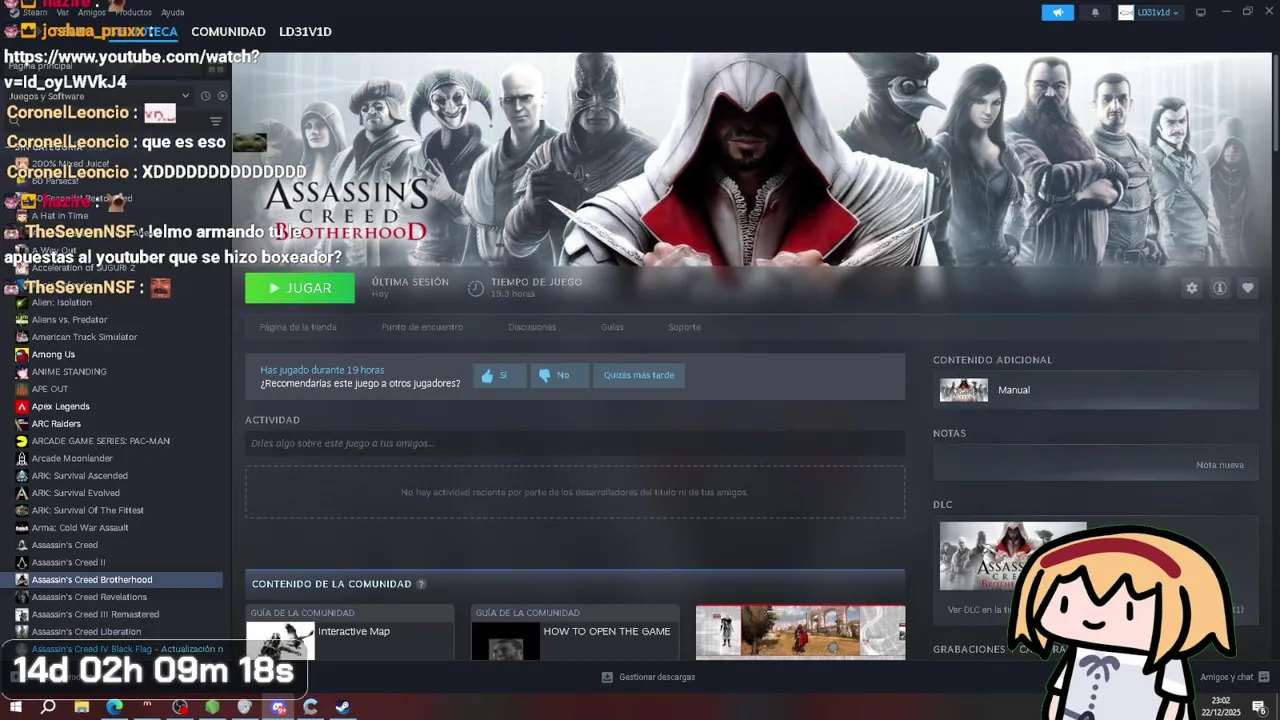This screenshot has width=1280, height=720.
Task: Open the notifications bell
Action: [1095, 12]
